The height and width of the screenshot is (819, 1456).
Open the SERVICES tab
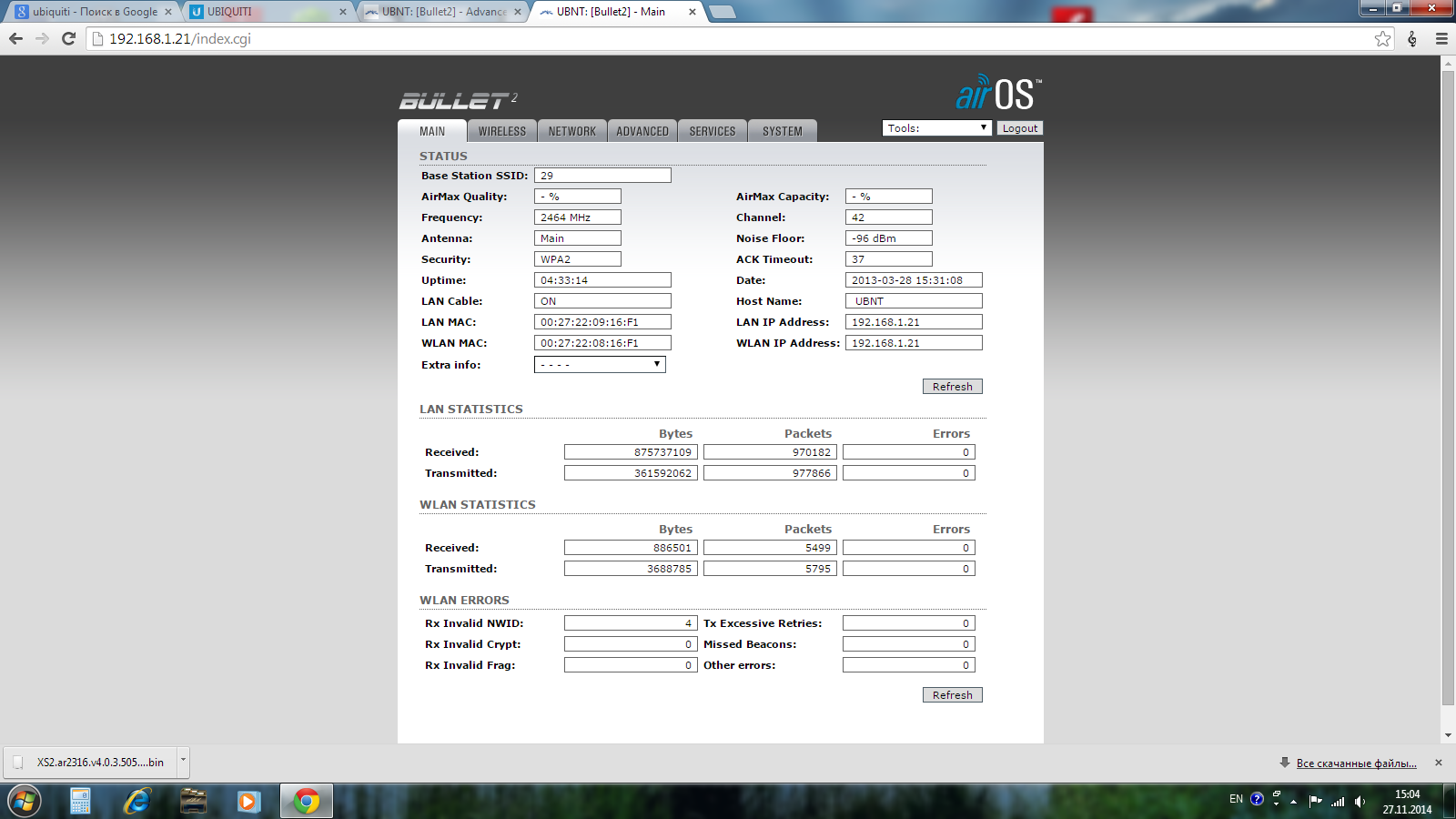pos(713,131)
